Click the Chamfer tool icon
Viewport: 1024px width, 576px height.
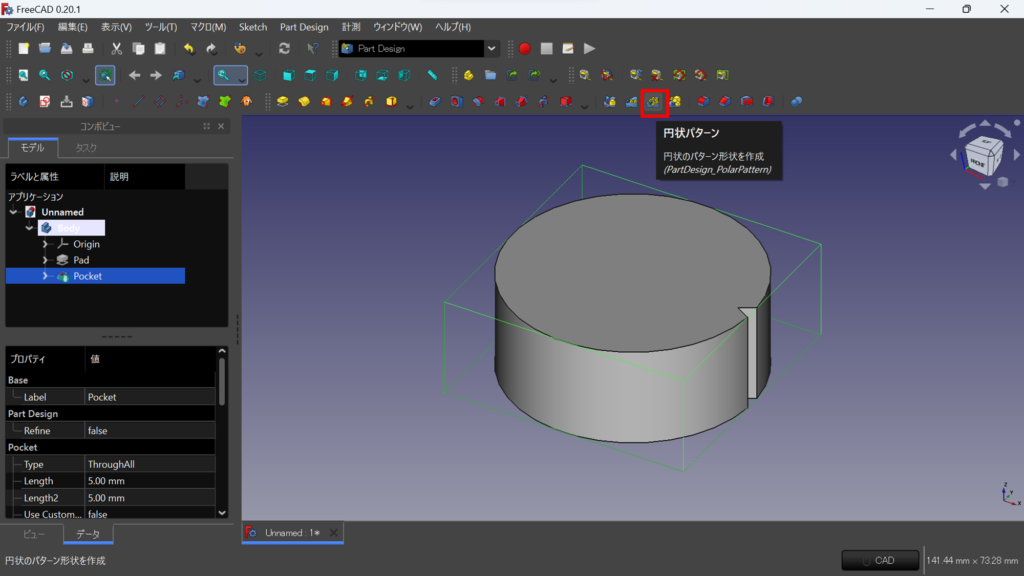point(724,101)
